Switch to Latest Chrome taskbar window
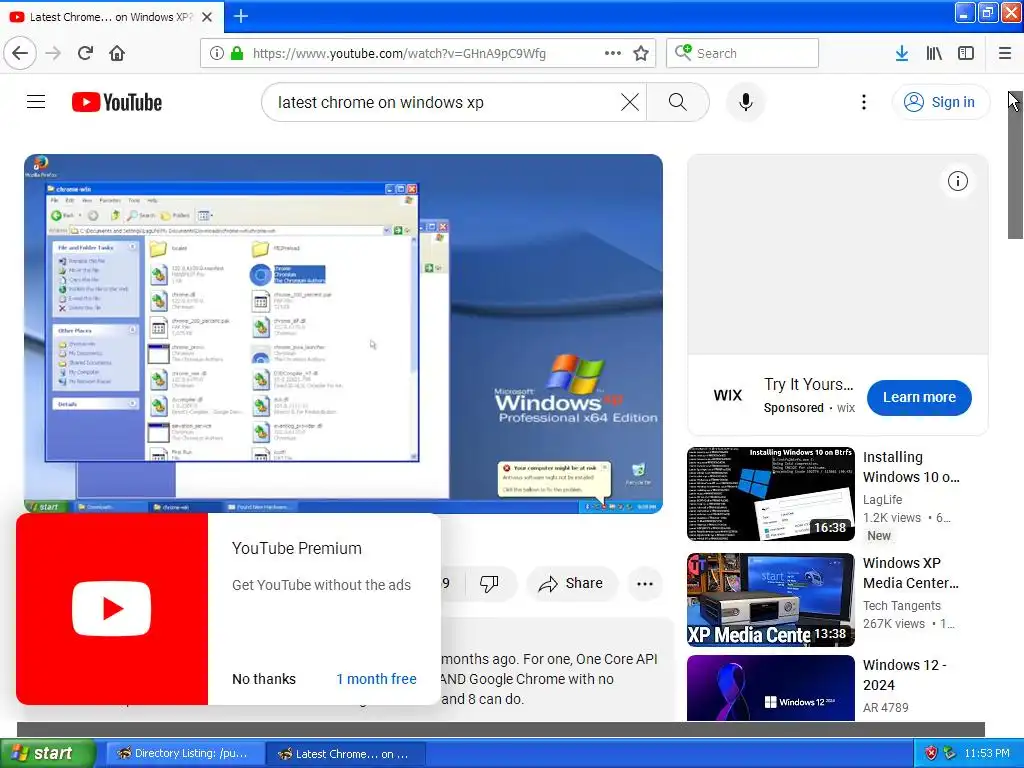Viewport: 1024px width, 768px height. point(346,754)
